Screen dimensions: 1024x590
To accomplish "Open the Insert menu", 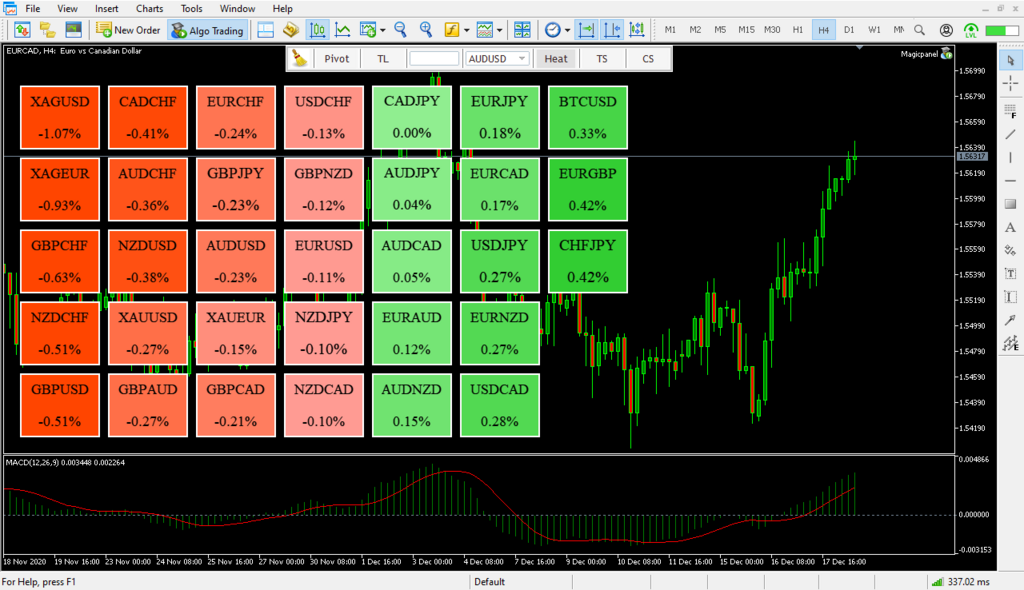I will point(106,8).
